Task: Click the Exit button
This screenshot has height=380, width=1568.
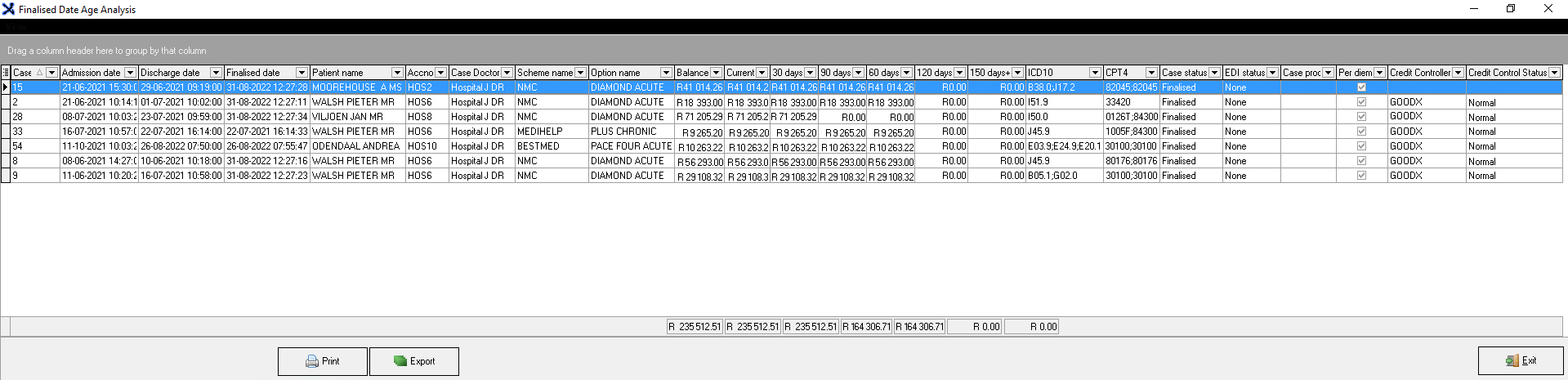Action: [1521, 360]
